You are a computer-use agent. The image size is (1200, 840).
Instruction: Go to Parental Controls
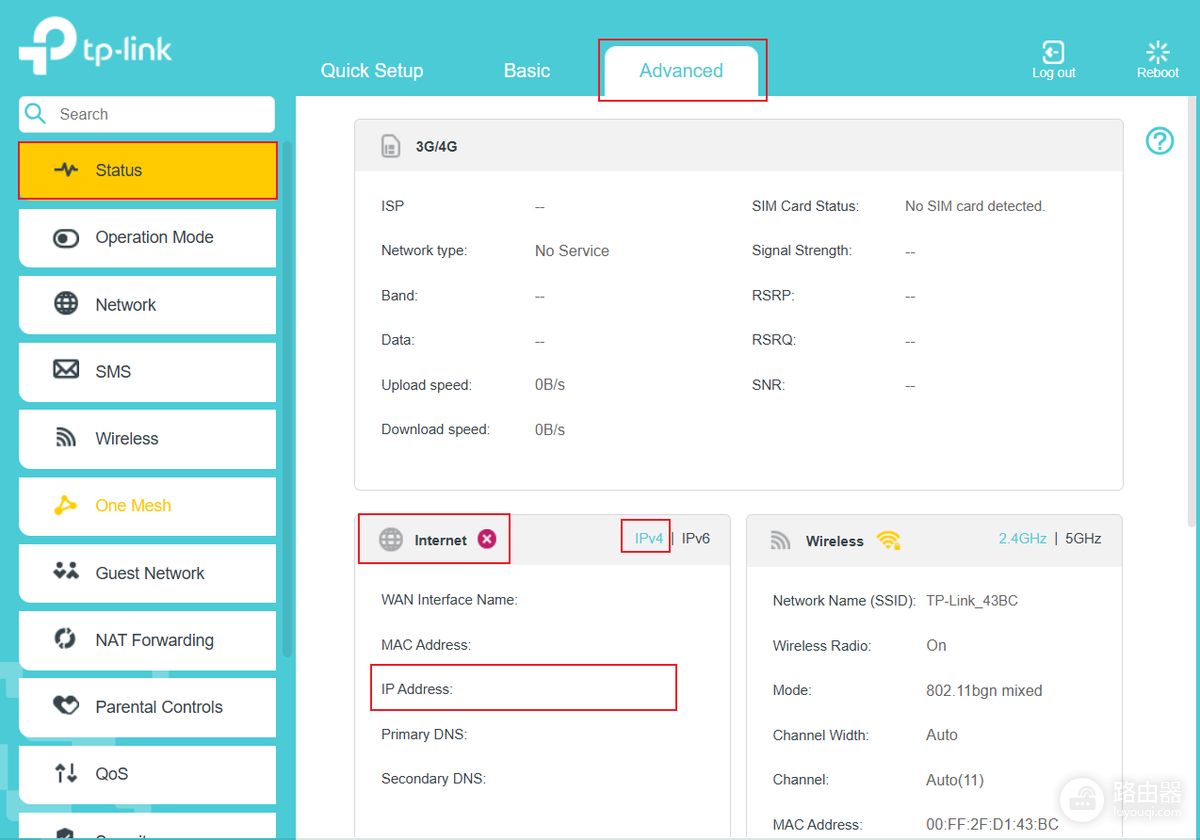(x=147, y=707)
